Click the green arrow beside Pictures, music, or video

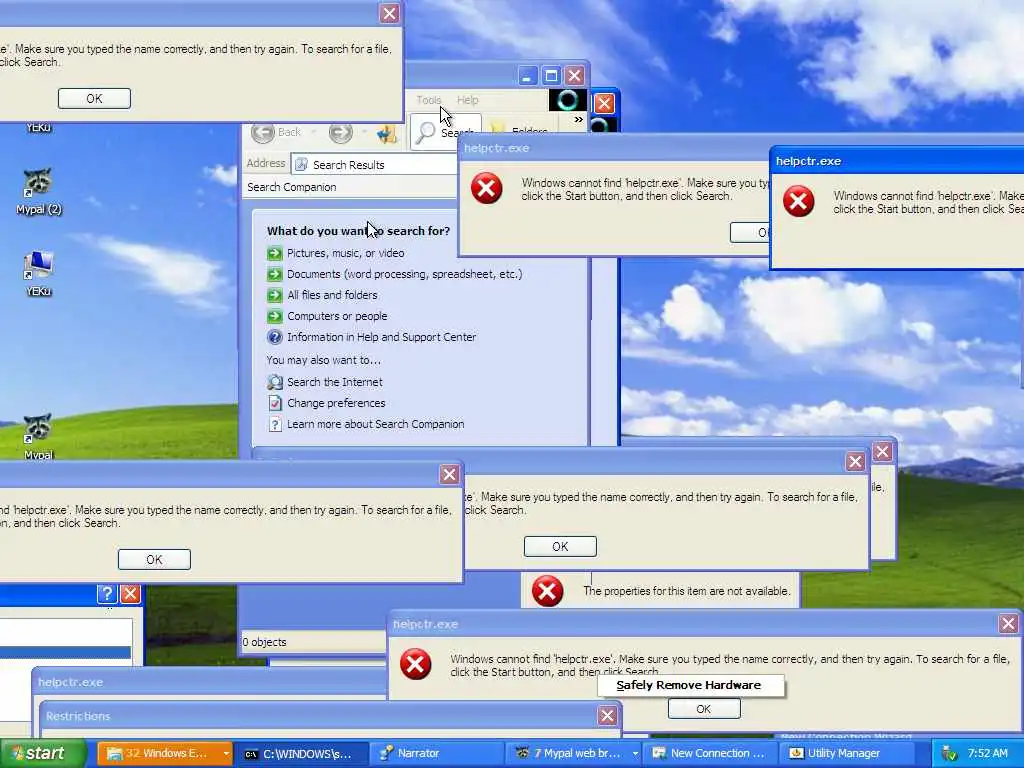click(x=275, y=253)
